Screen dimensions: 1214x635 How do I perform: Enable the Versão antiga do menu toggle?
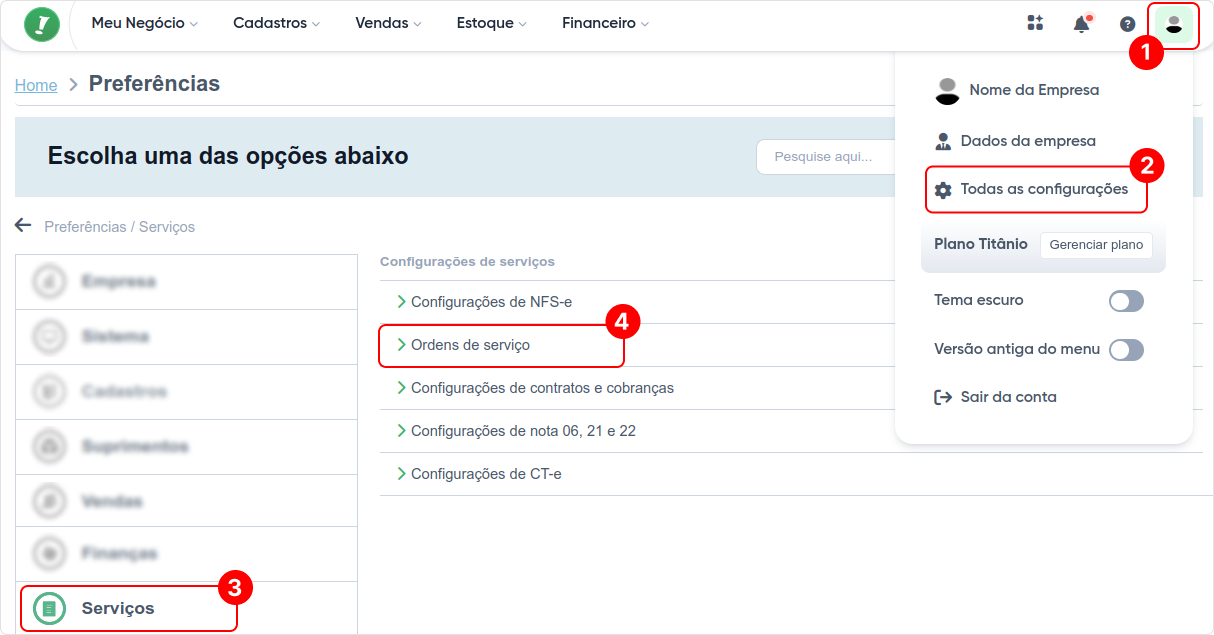[1126, 350]
